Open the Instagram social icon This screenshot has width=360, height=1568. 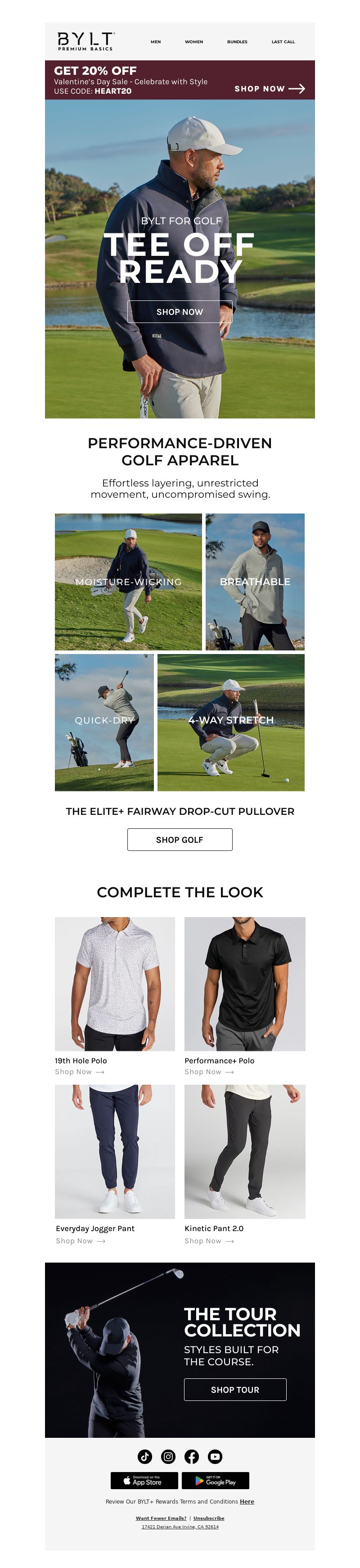[168, 1457]
